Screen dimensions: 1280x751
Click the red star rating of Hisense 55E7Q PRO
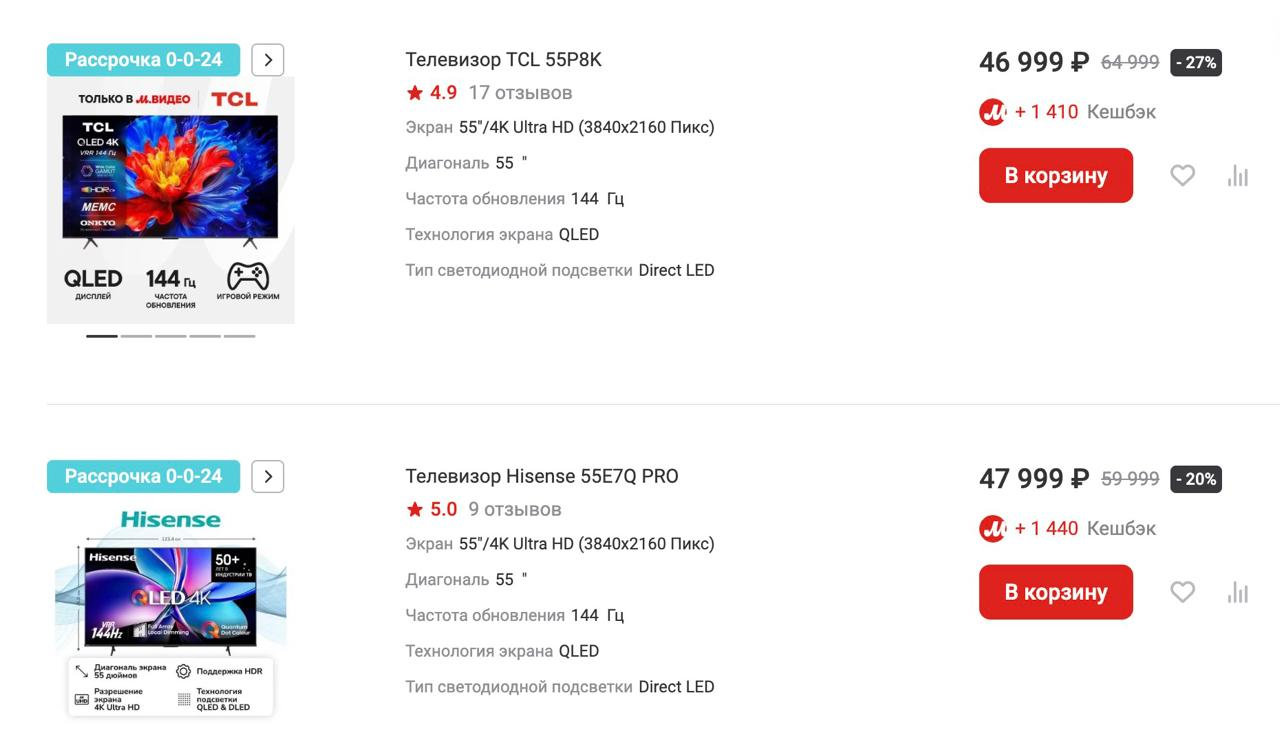tap(415, 510)
